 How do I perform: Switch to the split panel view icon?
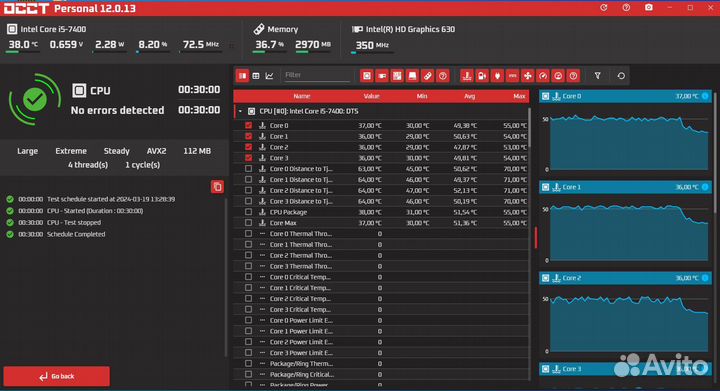(x=242, y=76)
